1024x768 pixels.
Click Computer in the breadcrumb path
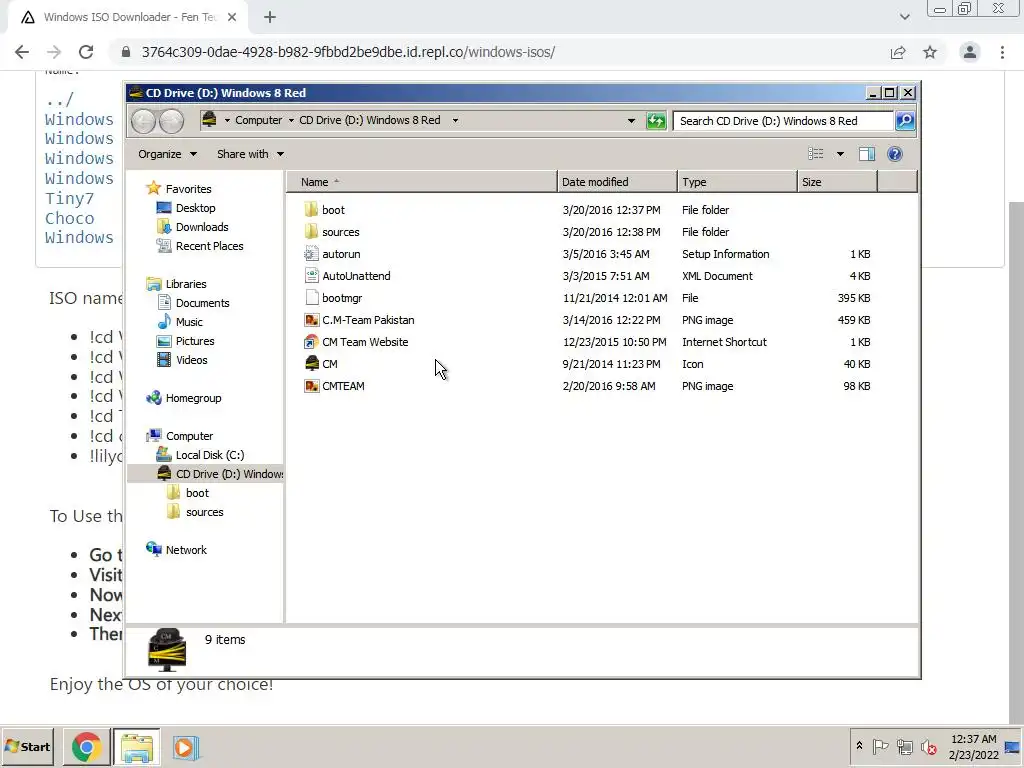click(259, 120)
